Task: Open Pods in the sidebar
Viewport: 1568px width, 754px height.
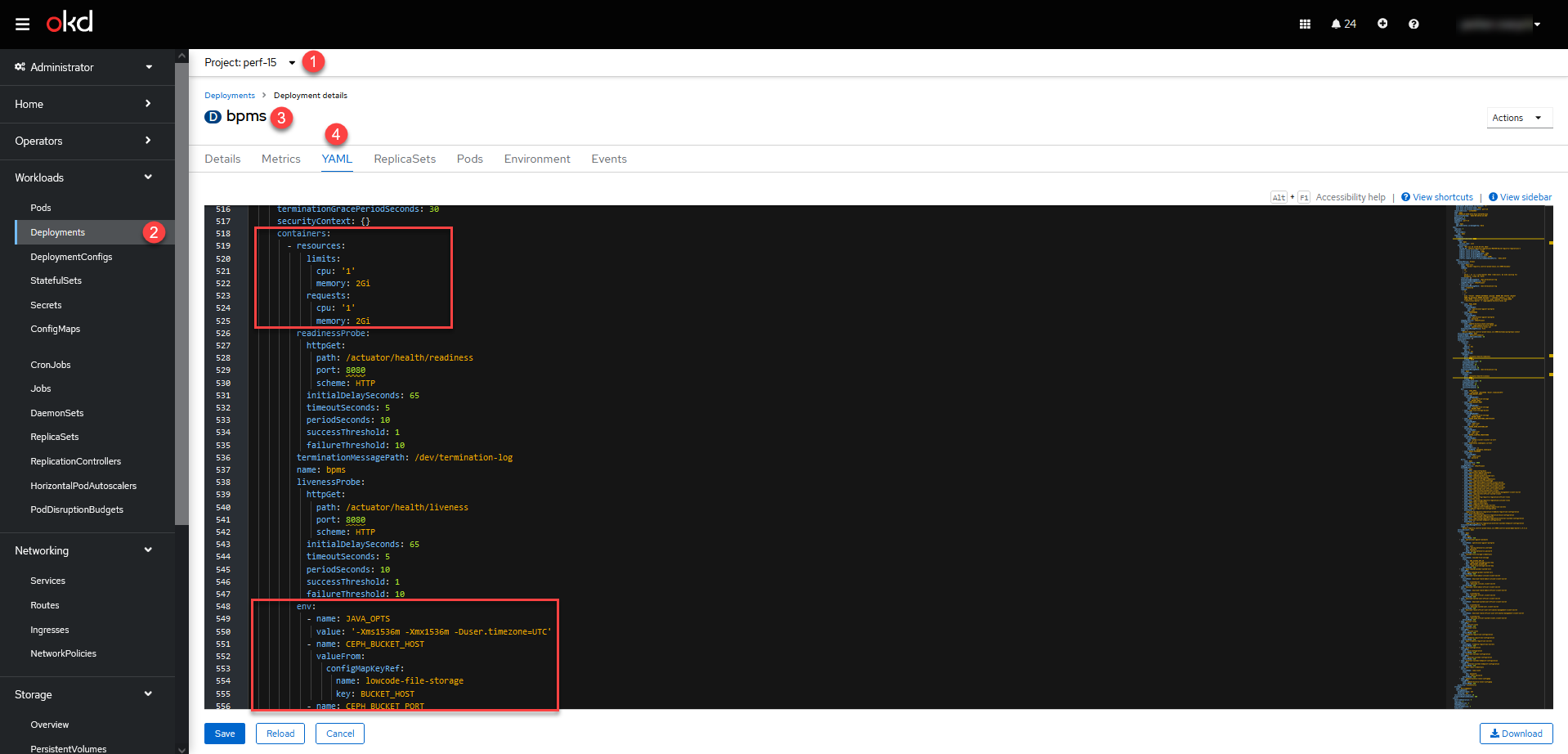Action: pyautogui.click(x=41, y=208)
